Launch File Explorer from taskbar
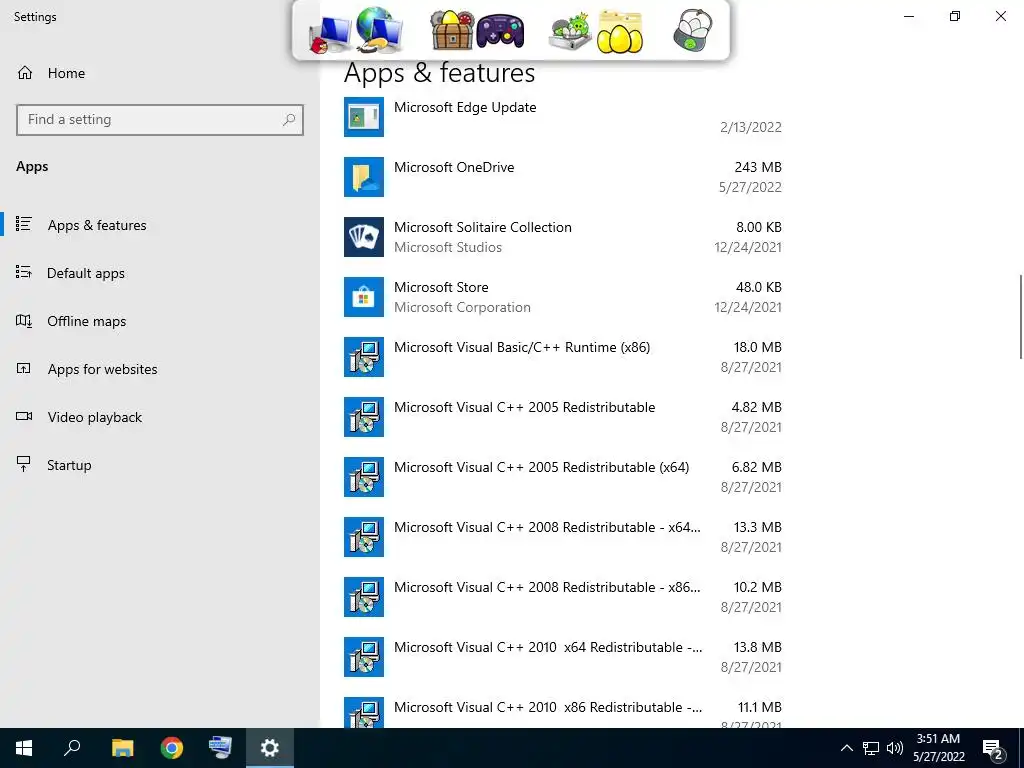 coord(122,748)
